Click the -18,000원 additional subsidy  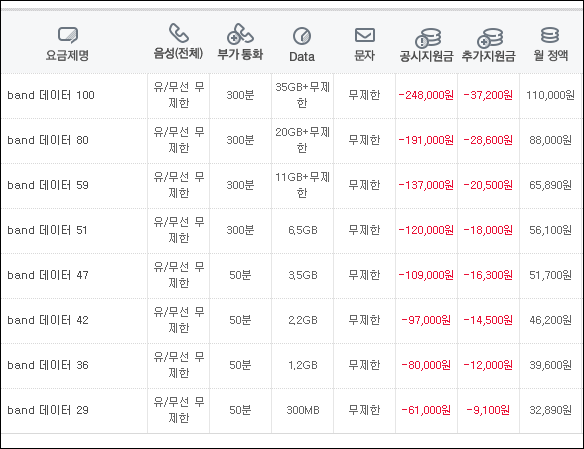[488, 230]
